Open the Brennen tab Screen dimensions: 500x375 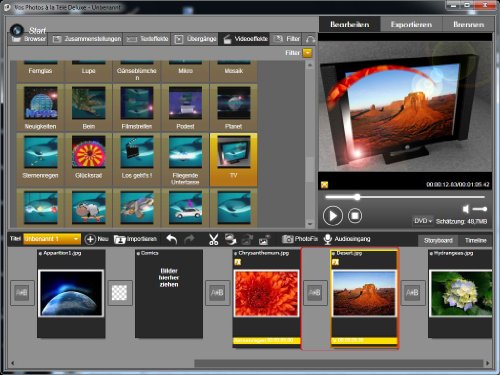pyautogui.click(x=468, y=24)
